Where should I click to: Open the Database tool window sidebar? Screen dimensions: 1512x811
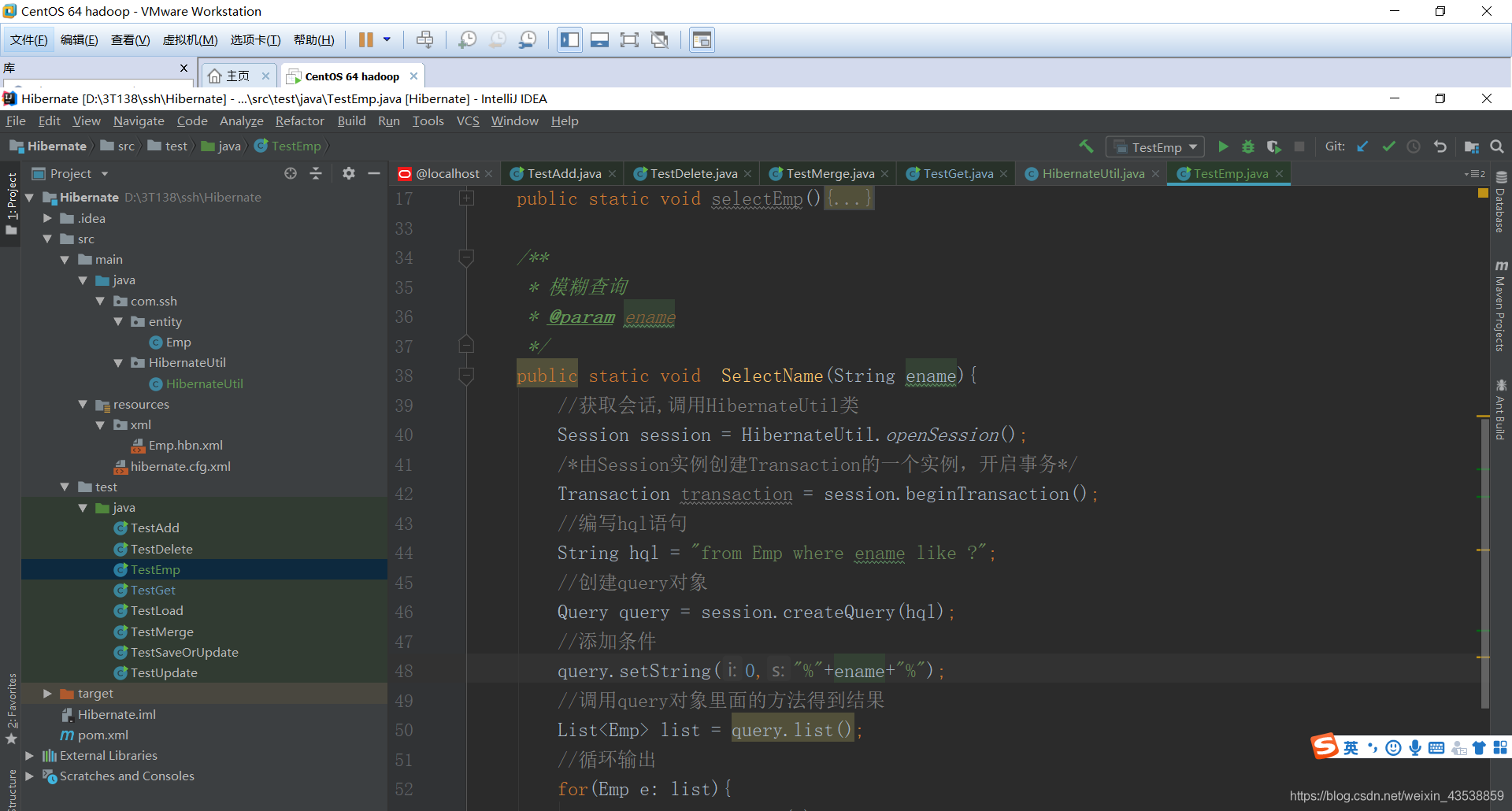(x=1501, y=202)
